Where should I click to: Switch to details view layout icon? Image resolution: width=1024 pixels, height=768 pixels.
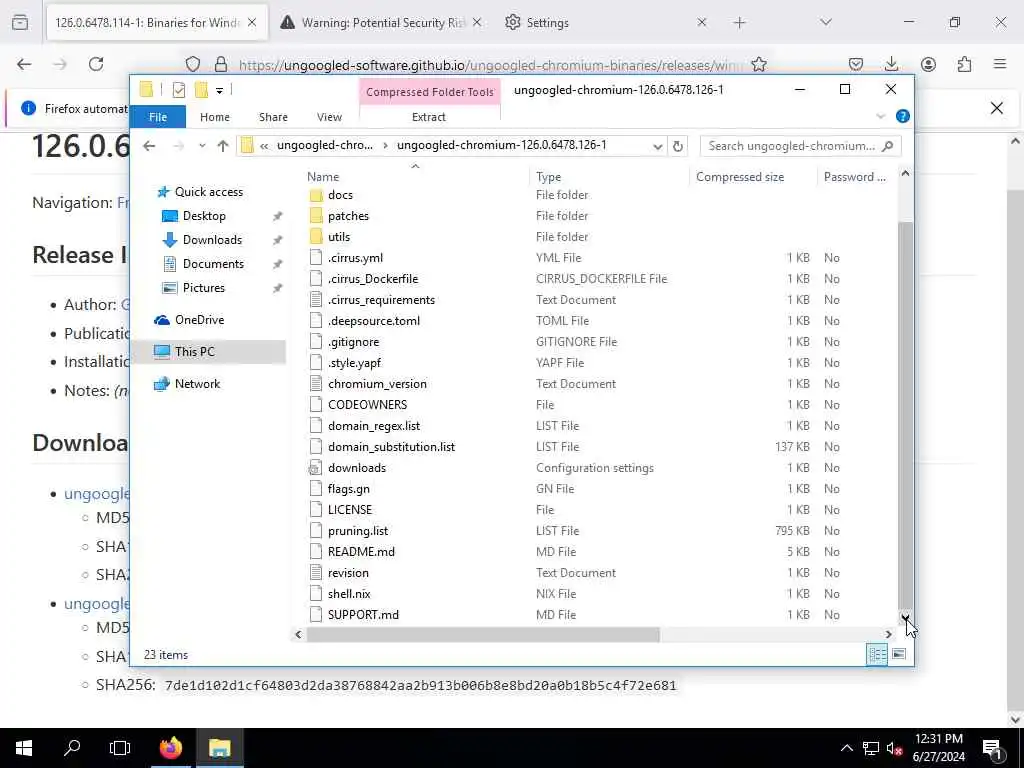(x=876, y=654)
